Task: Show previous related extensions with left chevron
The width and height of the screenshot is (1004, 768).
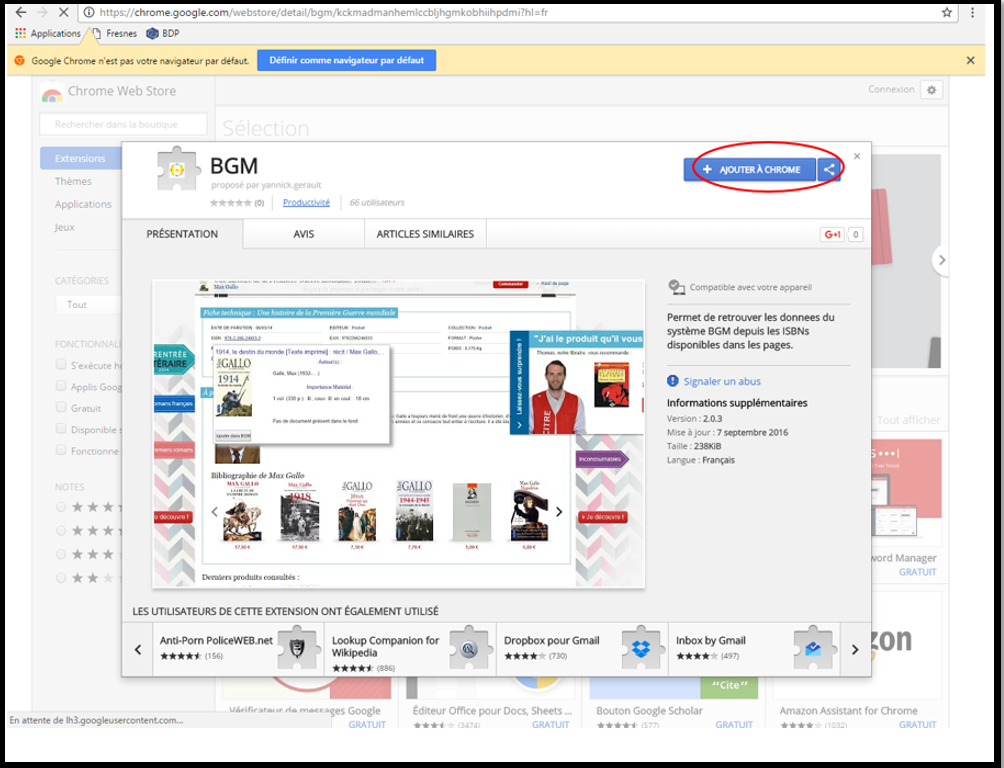Action: point(138,650)
